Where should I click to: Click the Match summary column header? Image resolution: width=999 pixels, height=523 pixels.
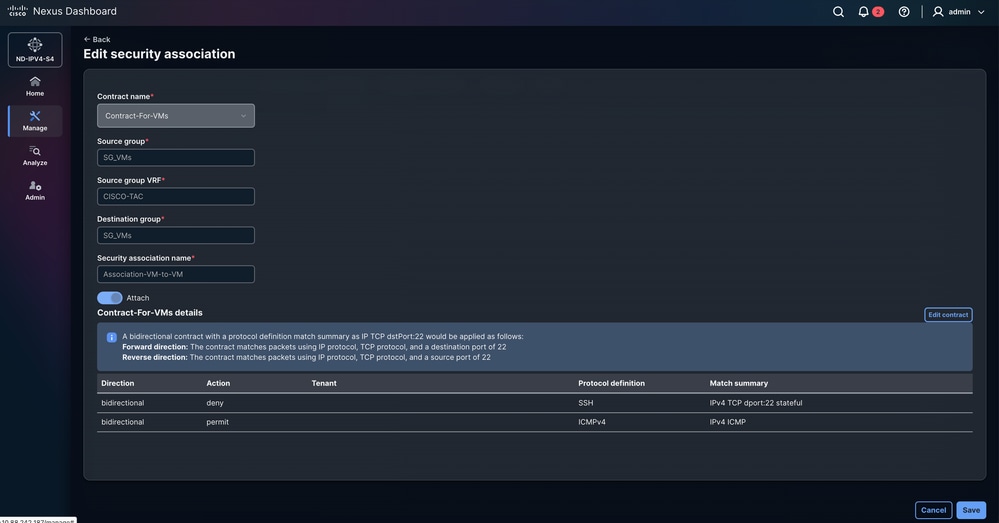pyautogui.click(x=738, y=383)
